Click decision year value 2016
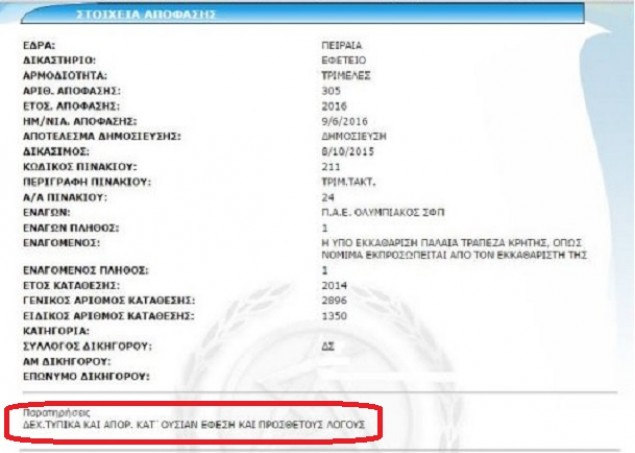Image resolution: width=635 pixels, height=453 pixels. 334,106
